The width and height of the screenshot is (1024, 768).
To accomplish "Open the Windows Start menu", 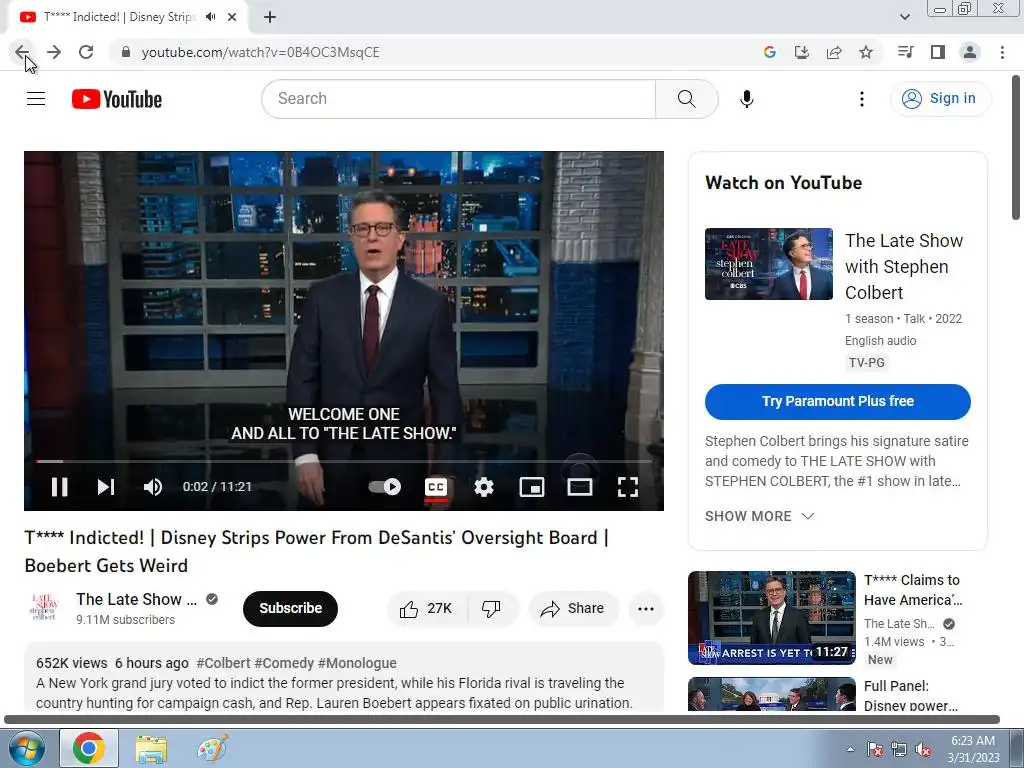I will (27, 748).
